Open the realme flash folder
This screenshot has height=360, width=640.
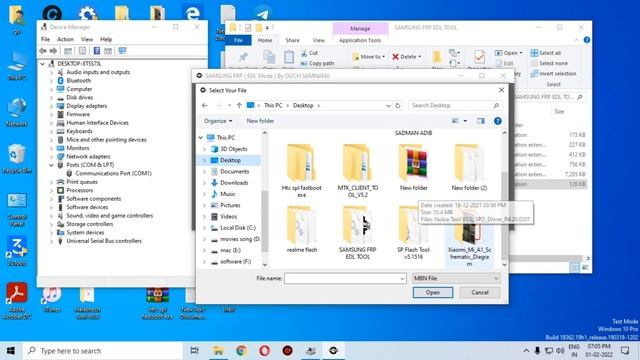tap(302, 229)
